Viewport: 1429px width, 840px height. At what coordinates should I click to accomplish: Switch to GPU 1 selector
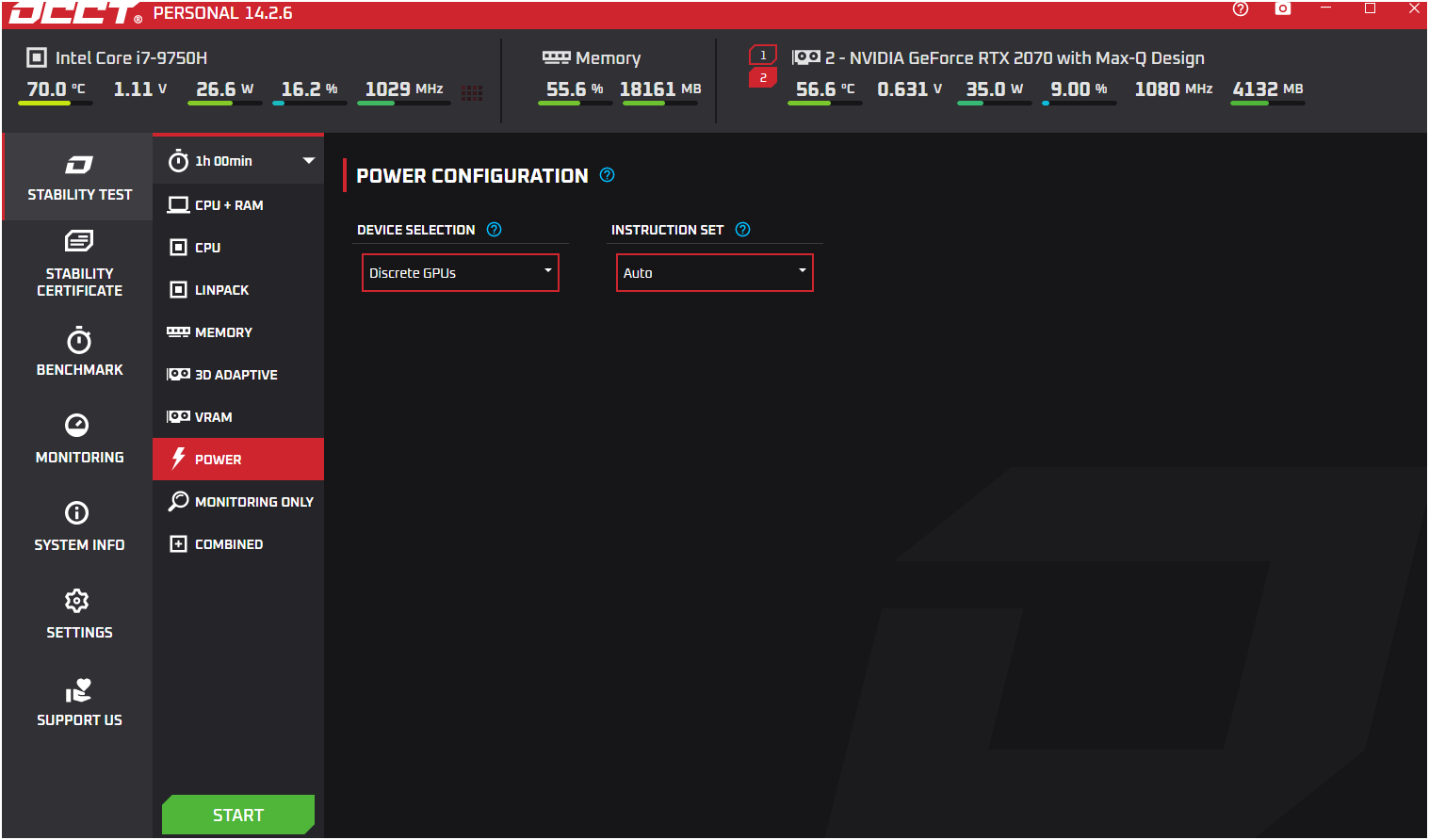763,56
